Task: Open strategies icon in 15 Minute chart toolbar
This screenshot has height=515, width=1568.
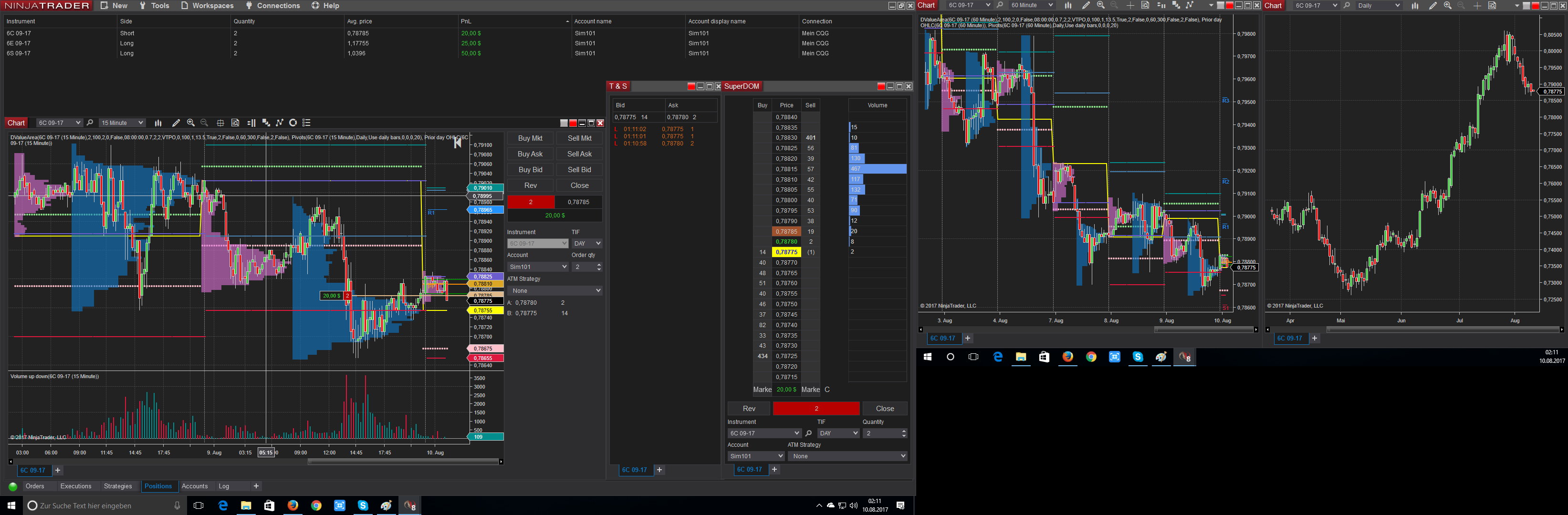Action: pyautogui.click(x=280, y=123)
